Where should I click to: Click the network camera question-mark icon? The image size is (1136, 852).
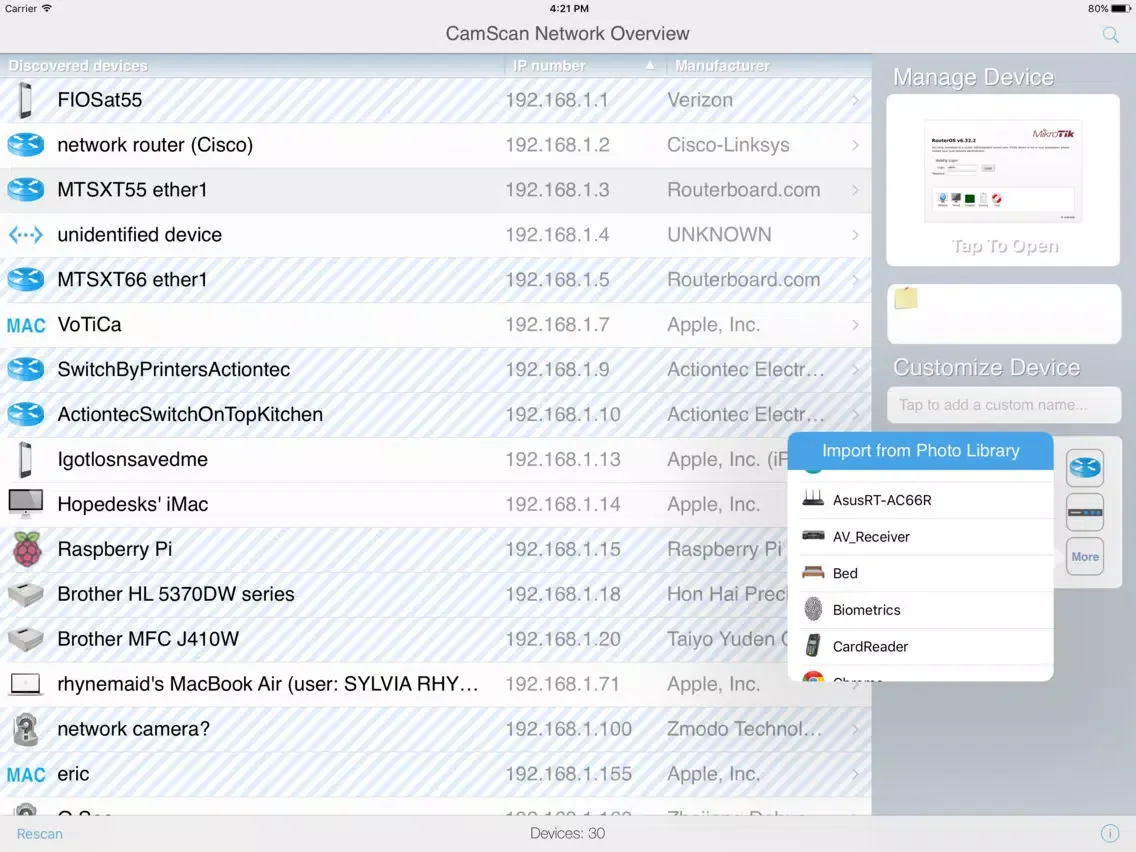click(x=26, y=729)
